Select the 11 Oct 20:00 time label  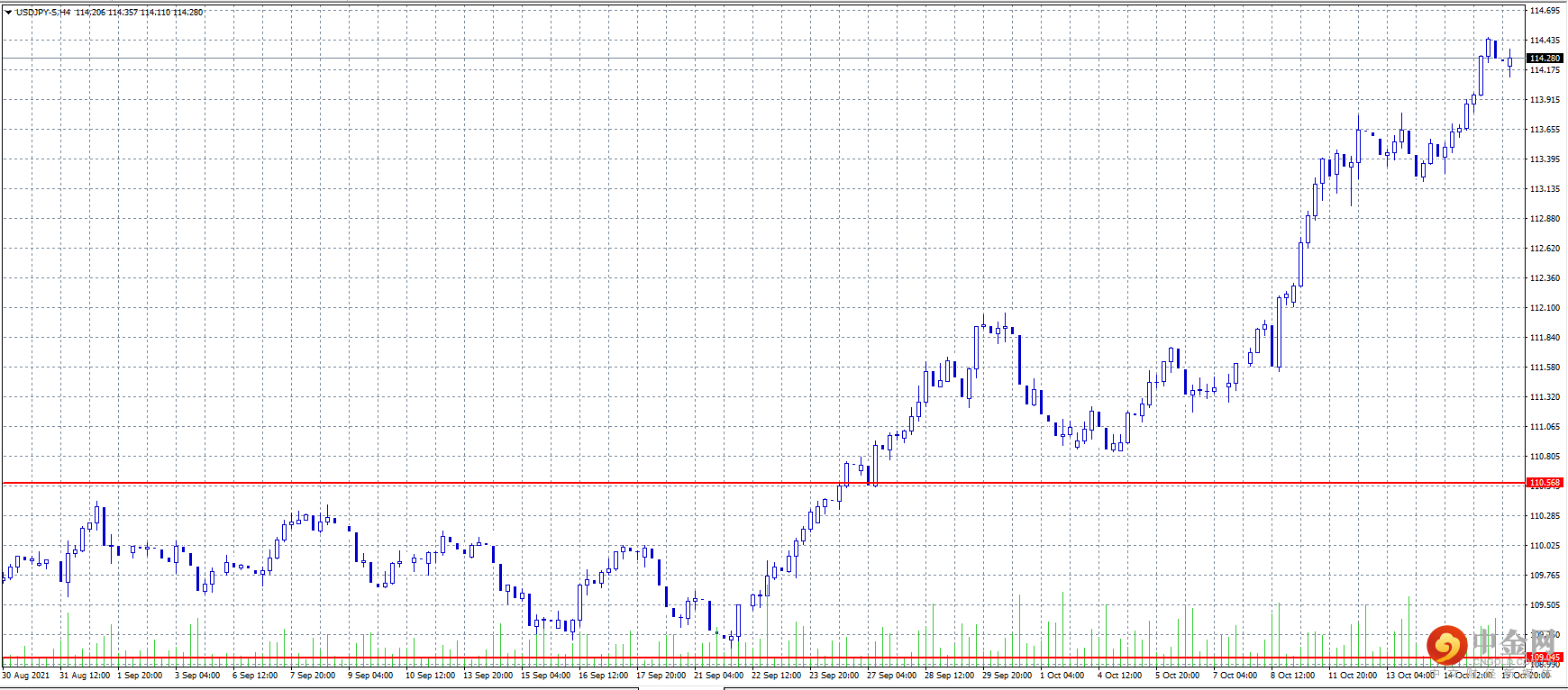(1354, 676)
